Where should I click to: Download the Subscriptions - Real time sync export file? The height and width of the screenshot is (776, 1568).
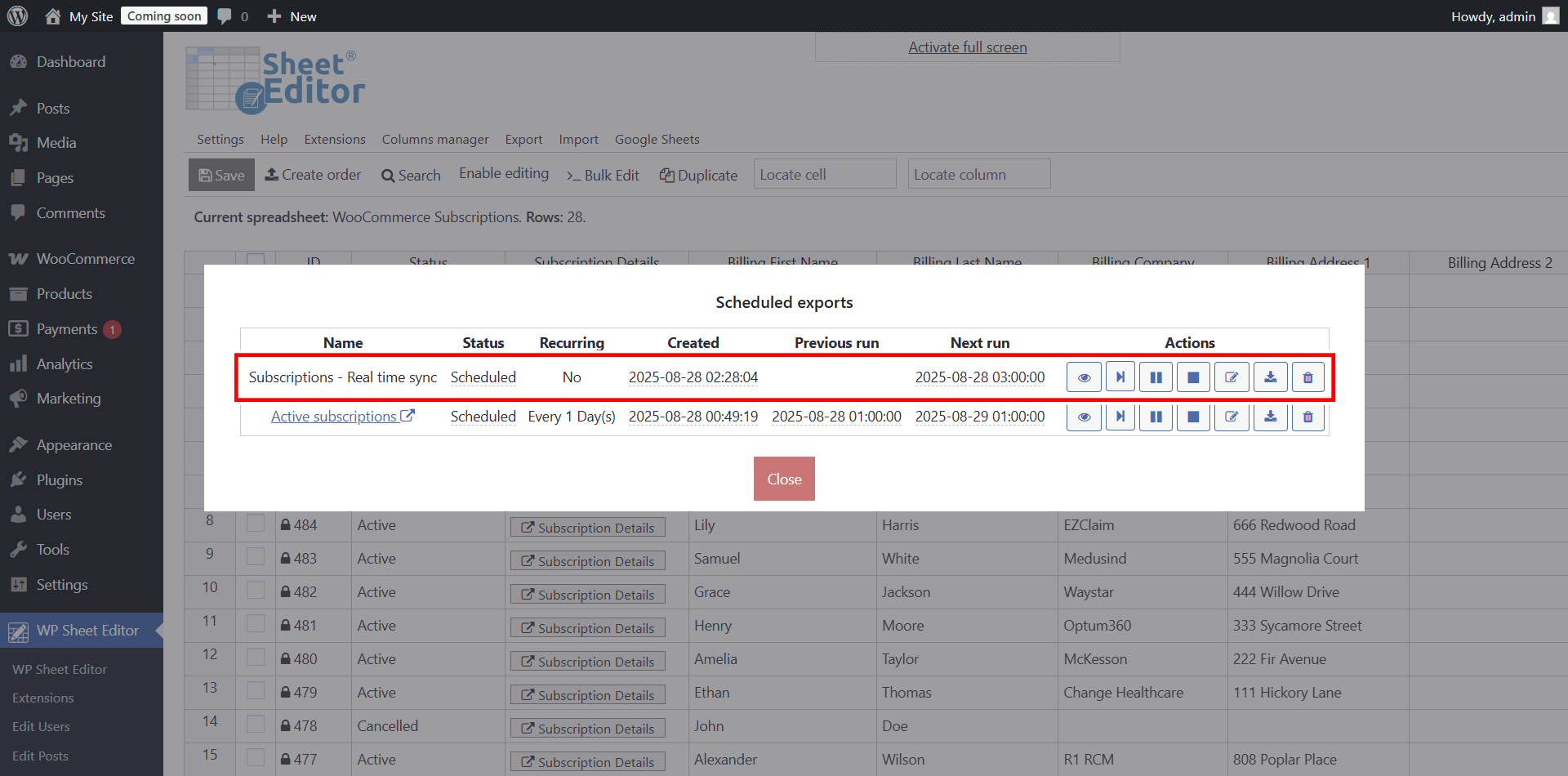[x=1271, y=377]
